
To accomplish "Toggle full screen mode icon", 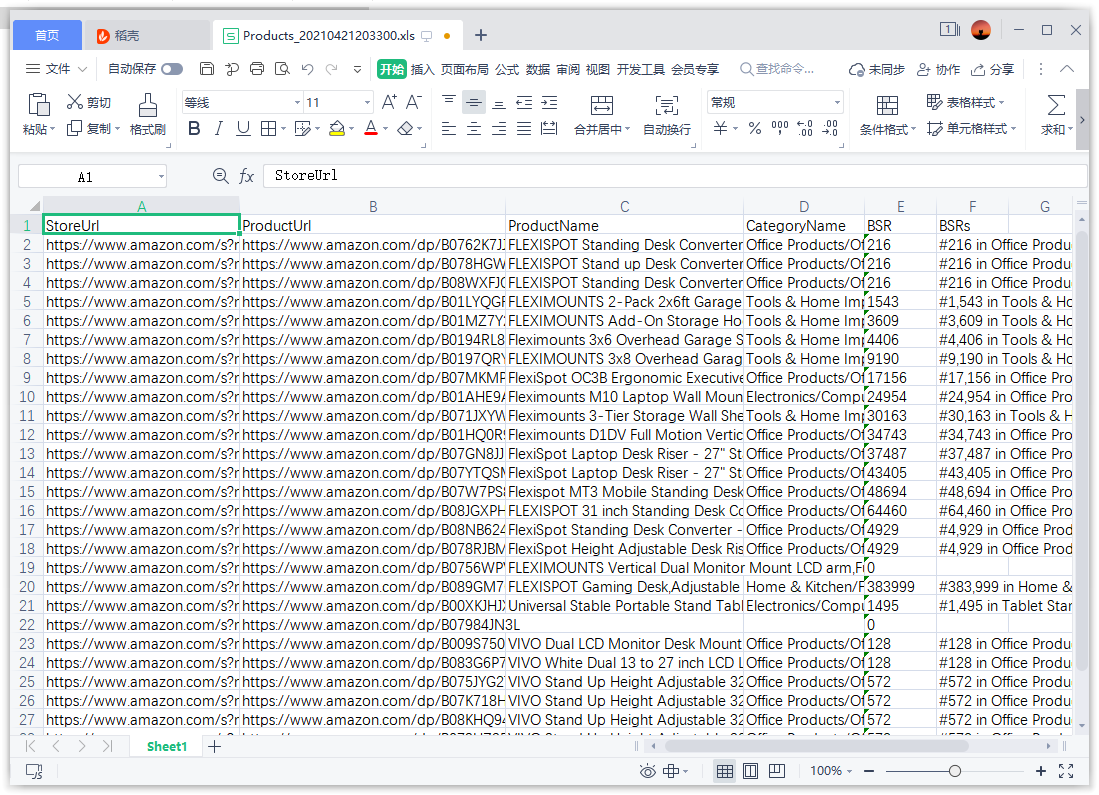I will [1066, 771].
